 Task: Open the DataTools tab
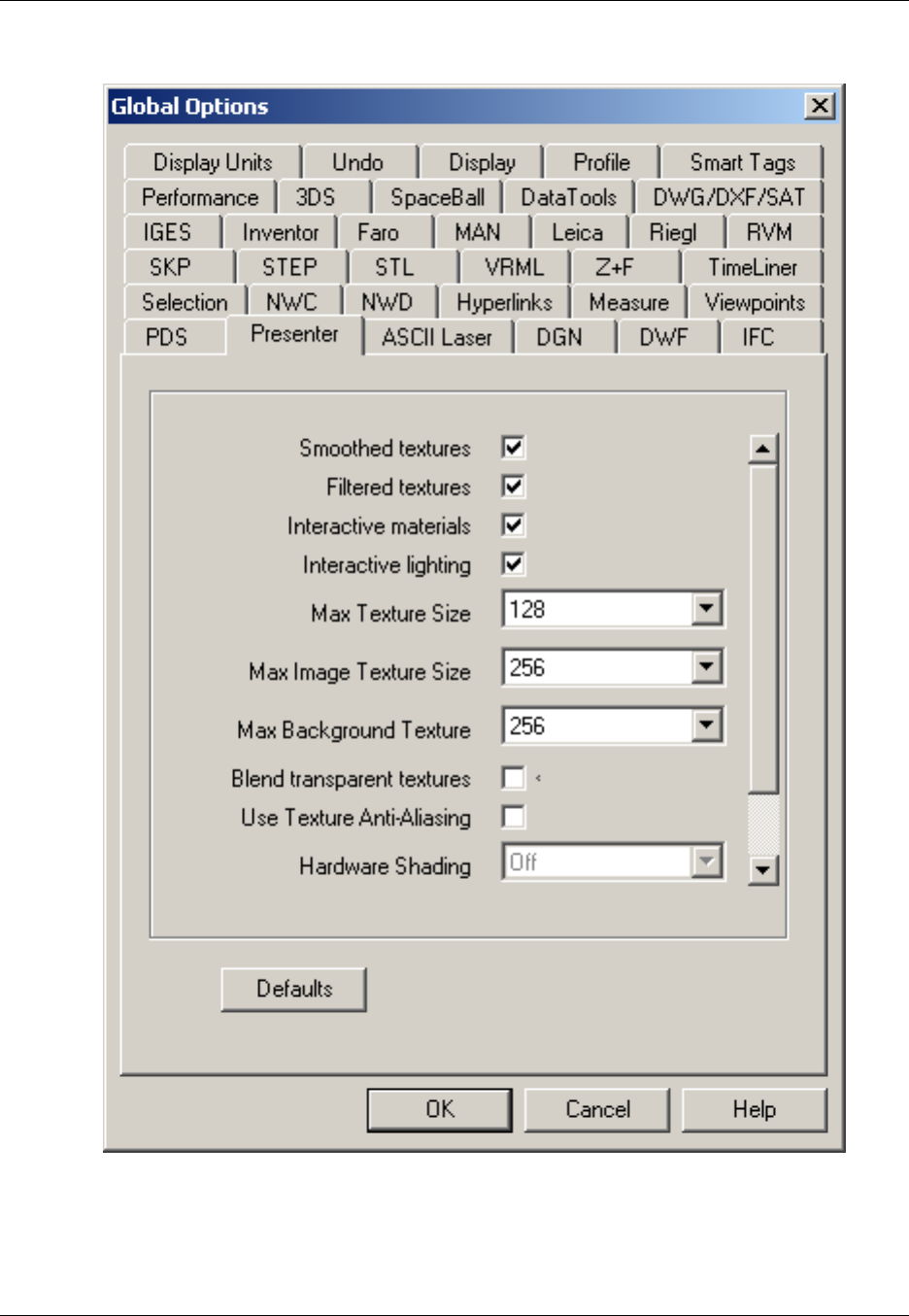[x=569, y=197]
